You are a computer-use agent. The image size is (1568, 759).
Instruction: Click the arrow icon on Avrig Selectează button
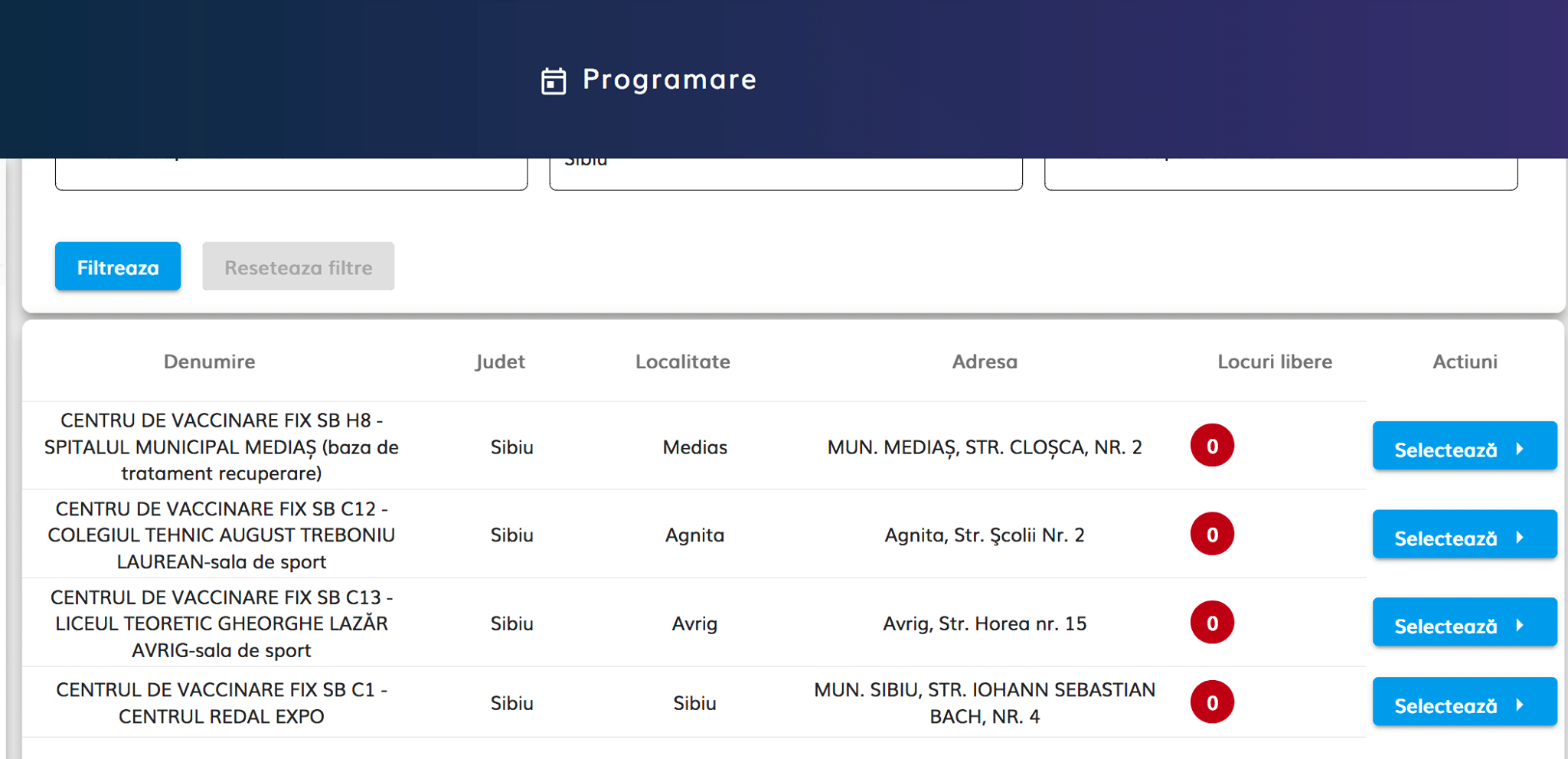click(x=1521, y=626)
